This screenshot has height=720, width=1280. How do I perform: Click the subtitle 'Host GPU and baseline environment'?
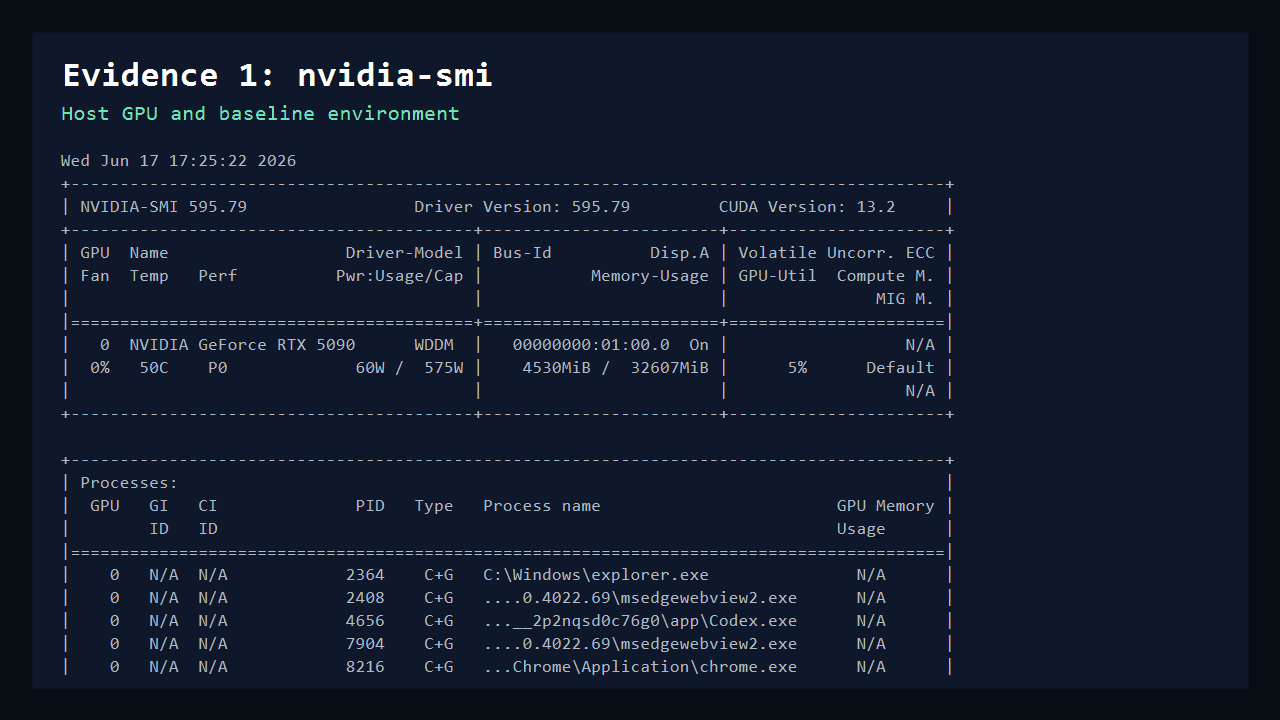tap(260, 113)
